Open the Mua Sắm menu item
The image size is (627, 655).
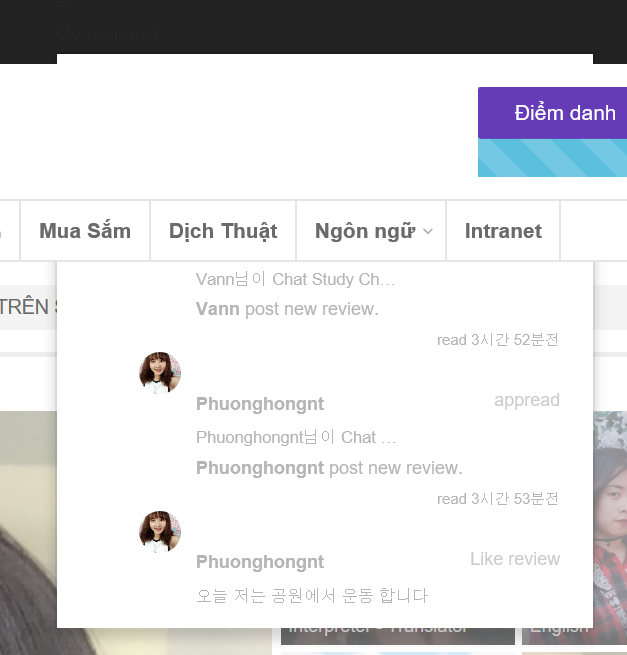click(85, 231)
